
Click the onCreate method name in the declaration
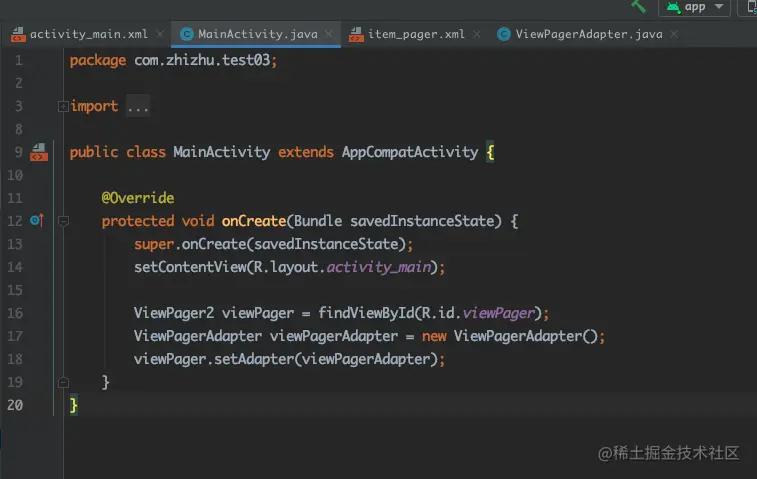tap(254, 221)
